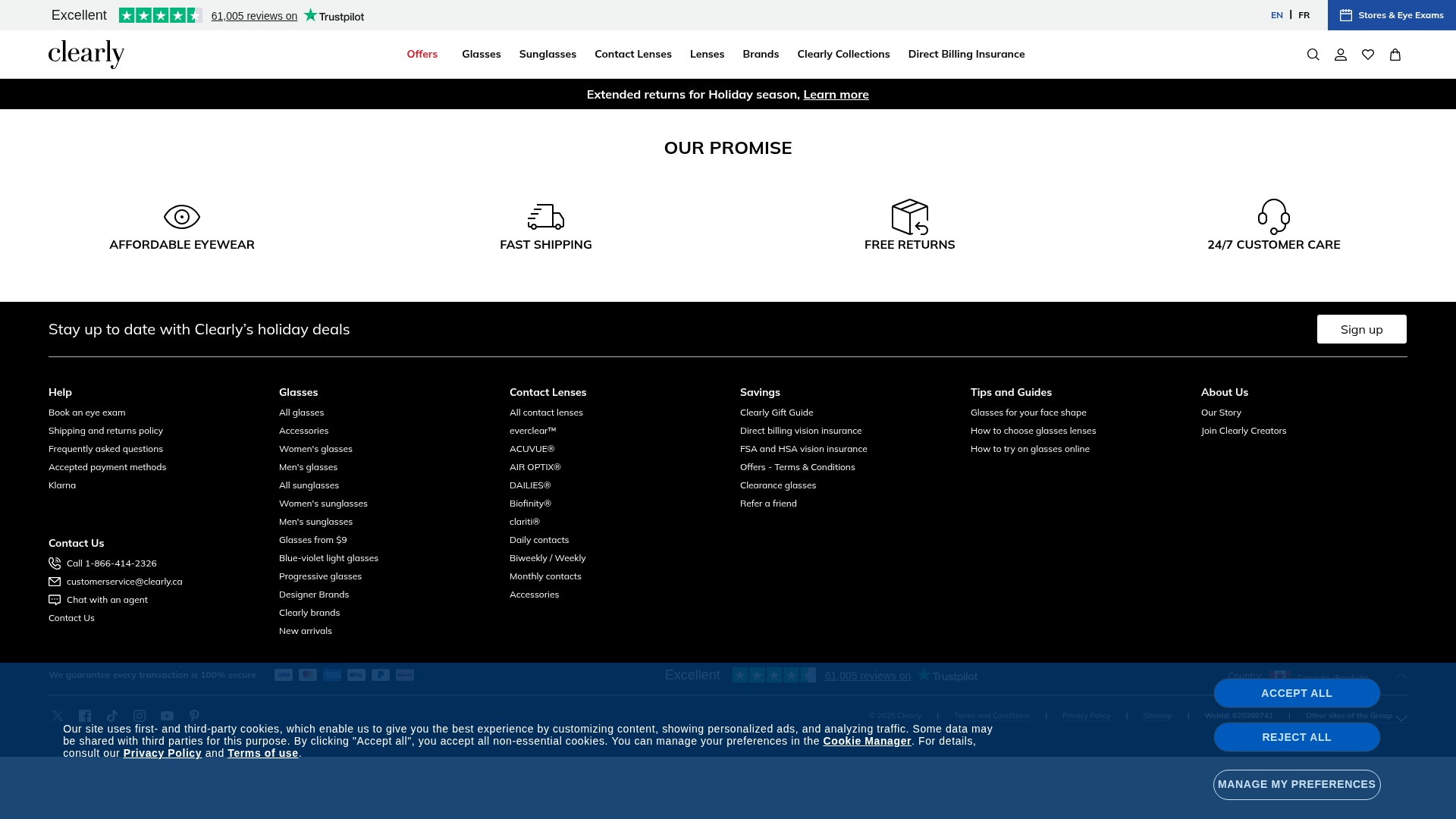Click Call 1-866-414-2326
1456x819 pixels.
point(111,563)
